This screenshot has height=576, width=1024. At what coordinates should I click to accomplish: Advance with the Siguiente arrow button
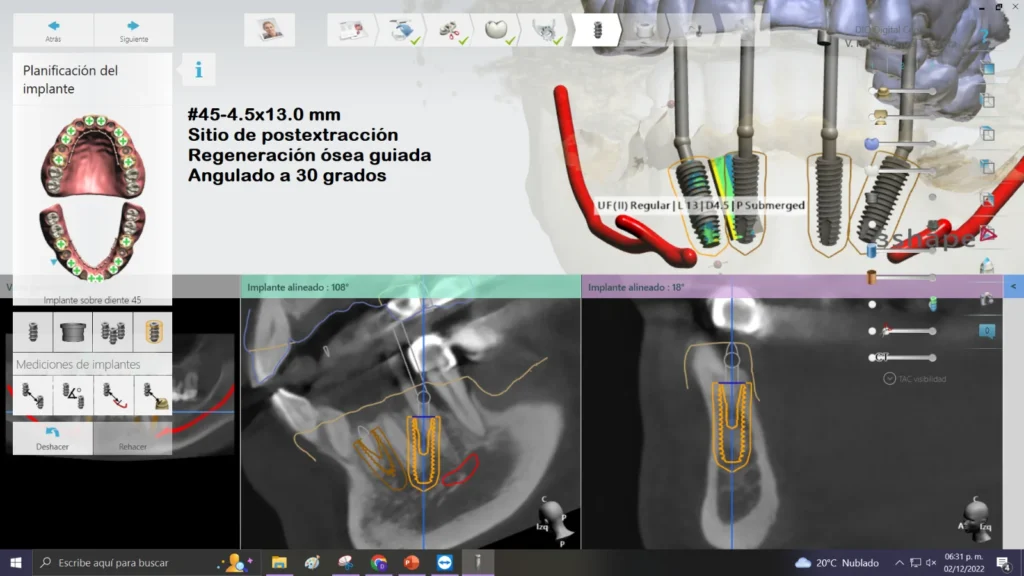(x=133, y=30)
